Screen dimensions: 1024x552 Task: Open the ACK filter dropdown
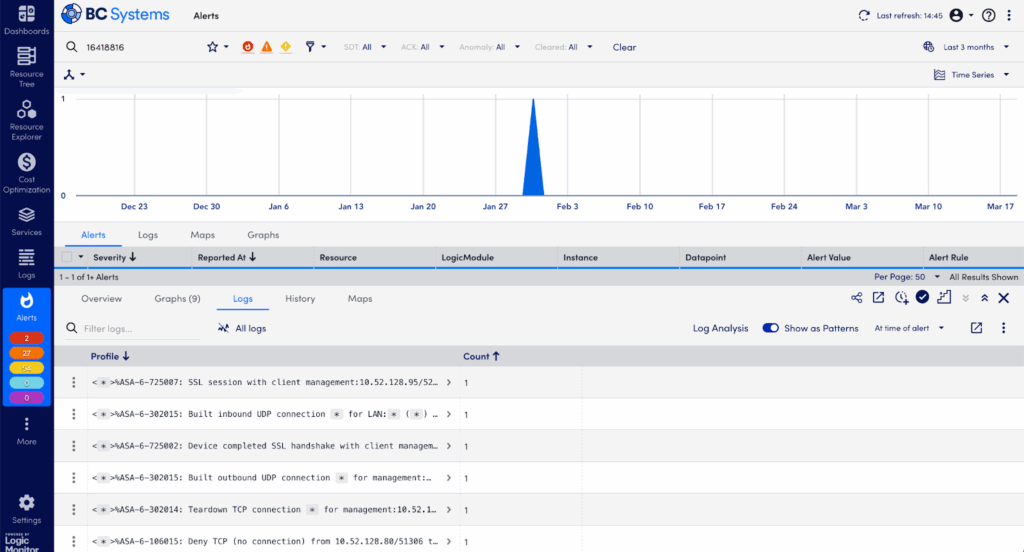coord(423,47)
